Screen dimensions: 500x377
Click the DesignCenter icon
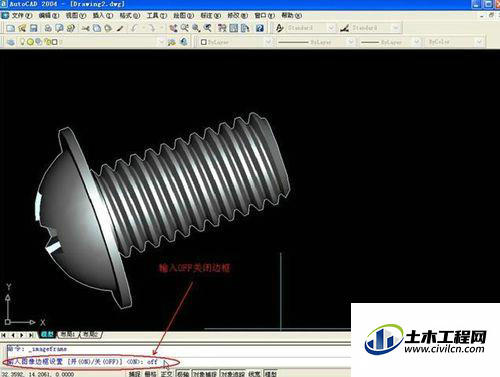[234, 28]
